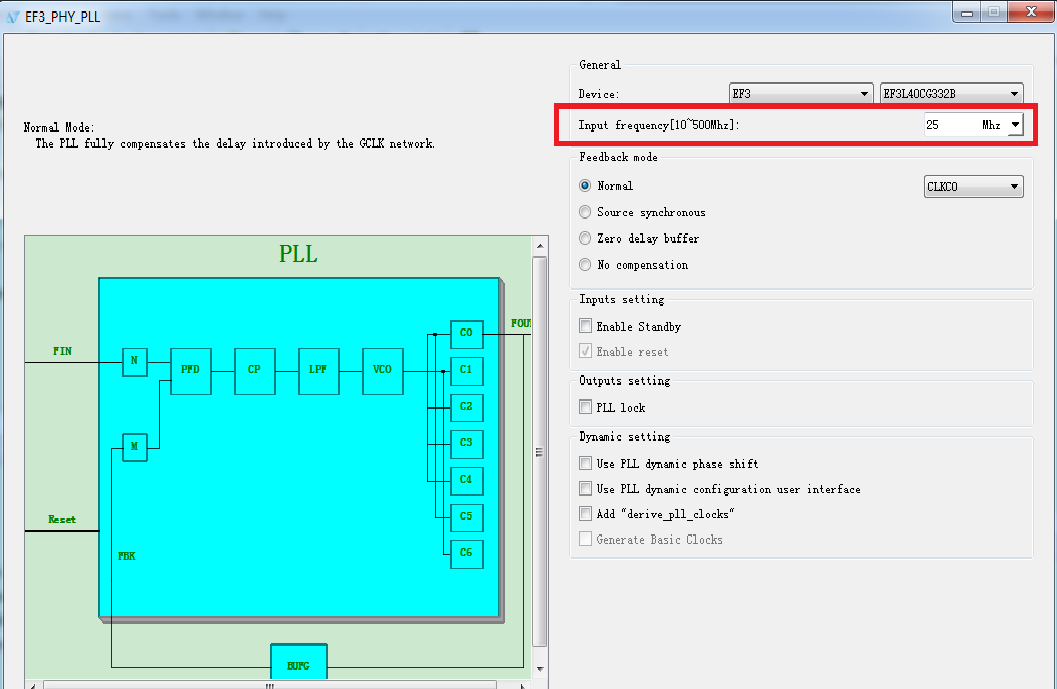
Task: Click the input frequency value field
Action: 948,126
